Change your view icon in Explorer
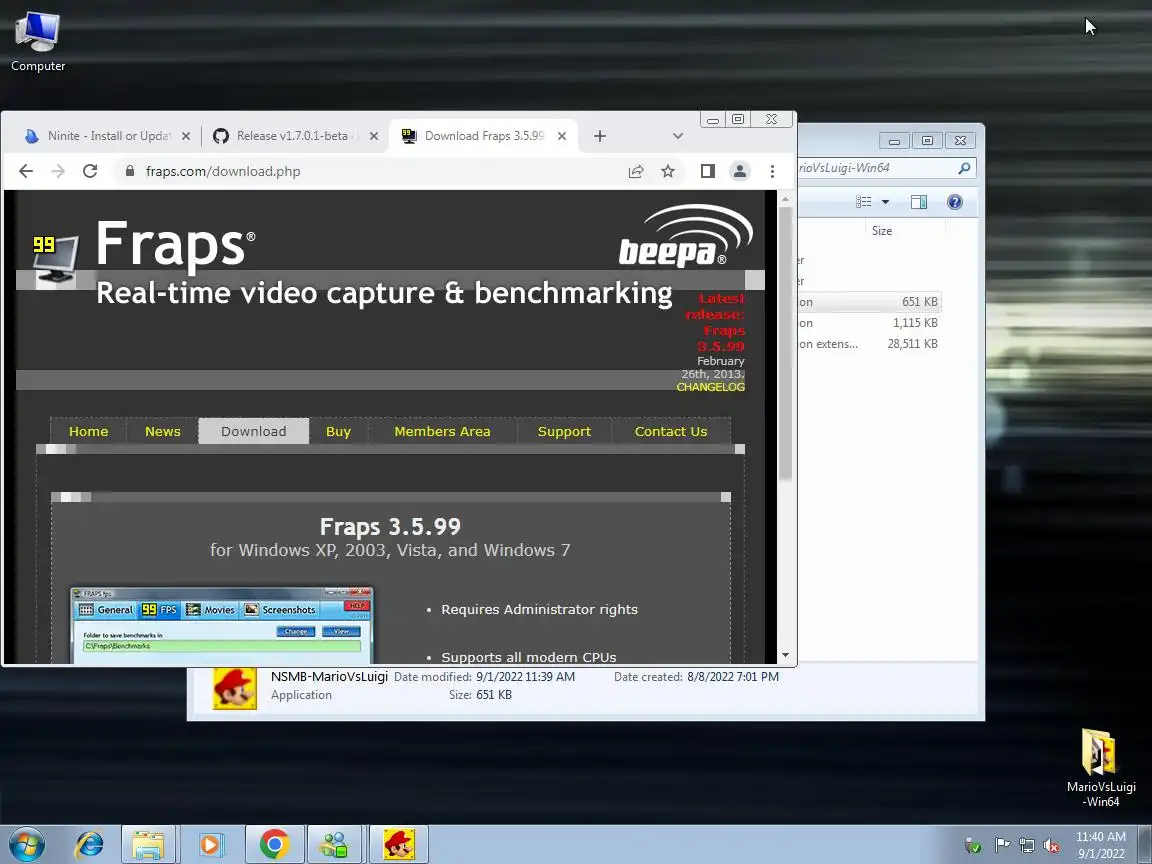1152x864 pixels. click(864, 202)
